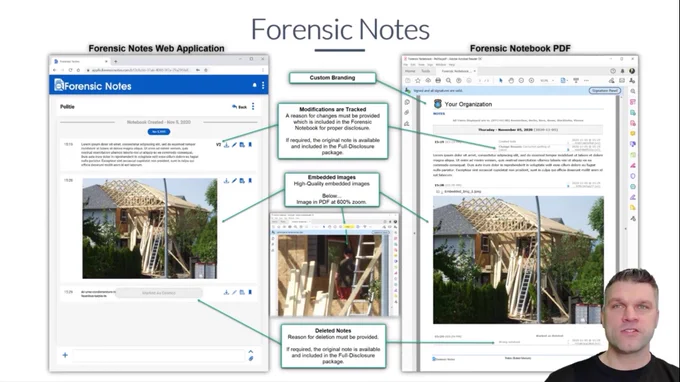680x382 pixels.
Task: Open Acrobat page display options dropdown
Action: coord(564,81)
